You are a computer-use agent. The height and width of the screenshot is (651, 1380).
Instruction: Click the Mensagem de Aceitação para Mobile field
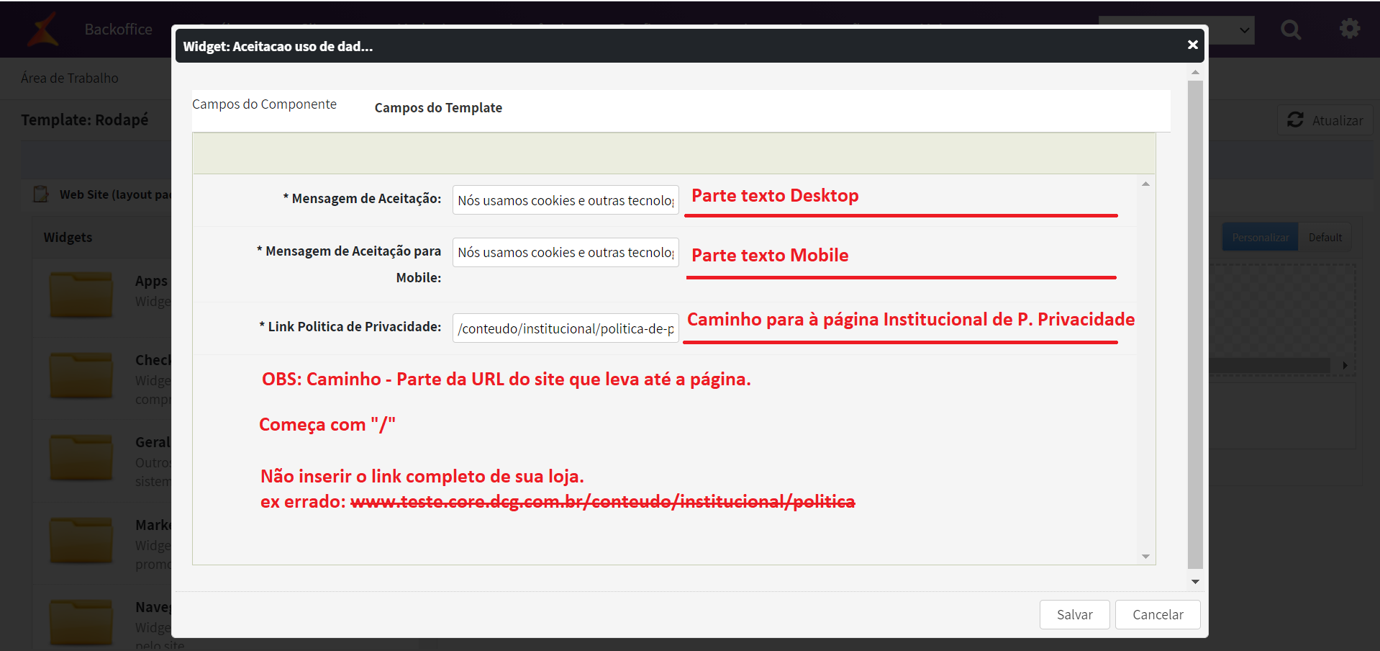(565, 252)
